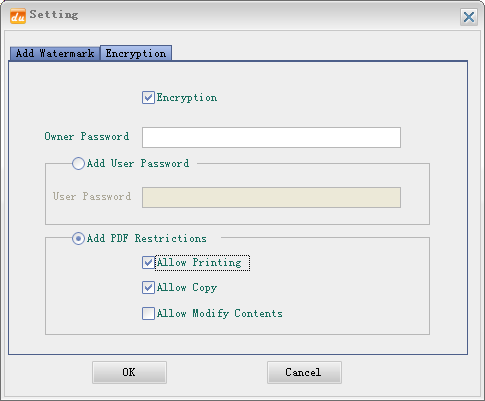Image resolution: width=485 pixels, height=401 pixels.
Task: Click the Allow Printing label text
Action: click(199, 263)
